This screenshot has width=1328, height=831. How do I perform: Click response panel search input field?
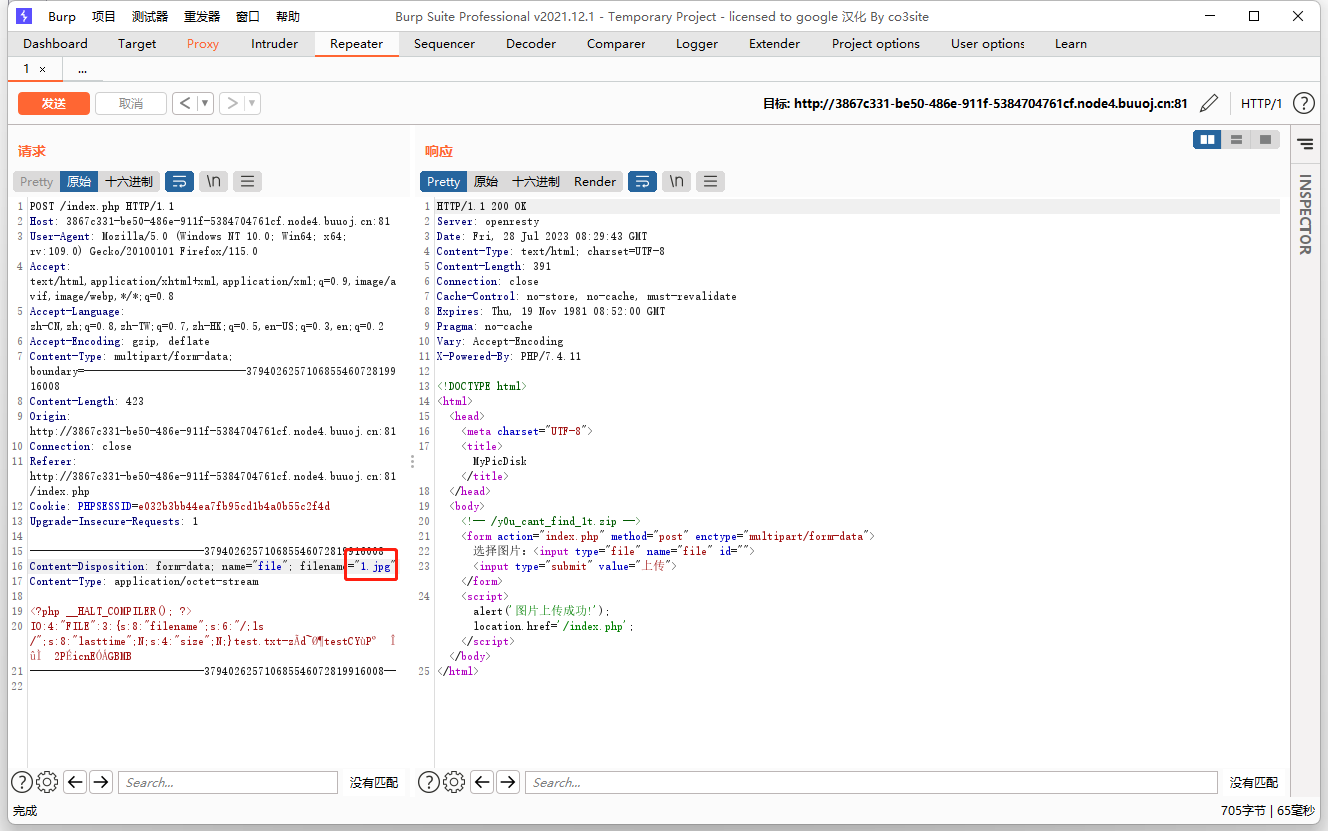[871, 782]
